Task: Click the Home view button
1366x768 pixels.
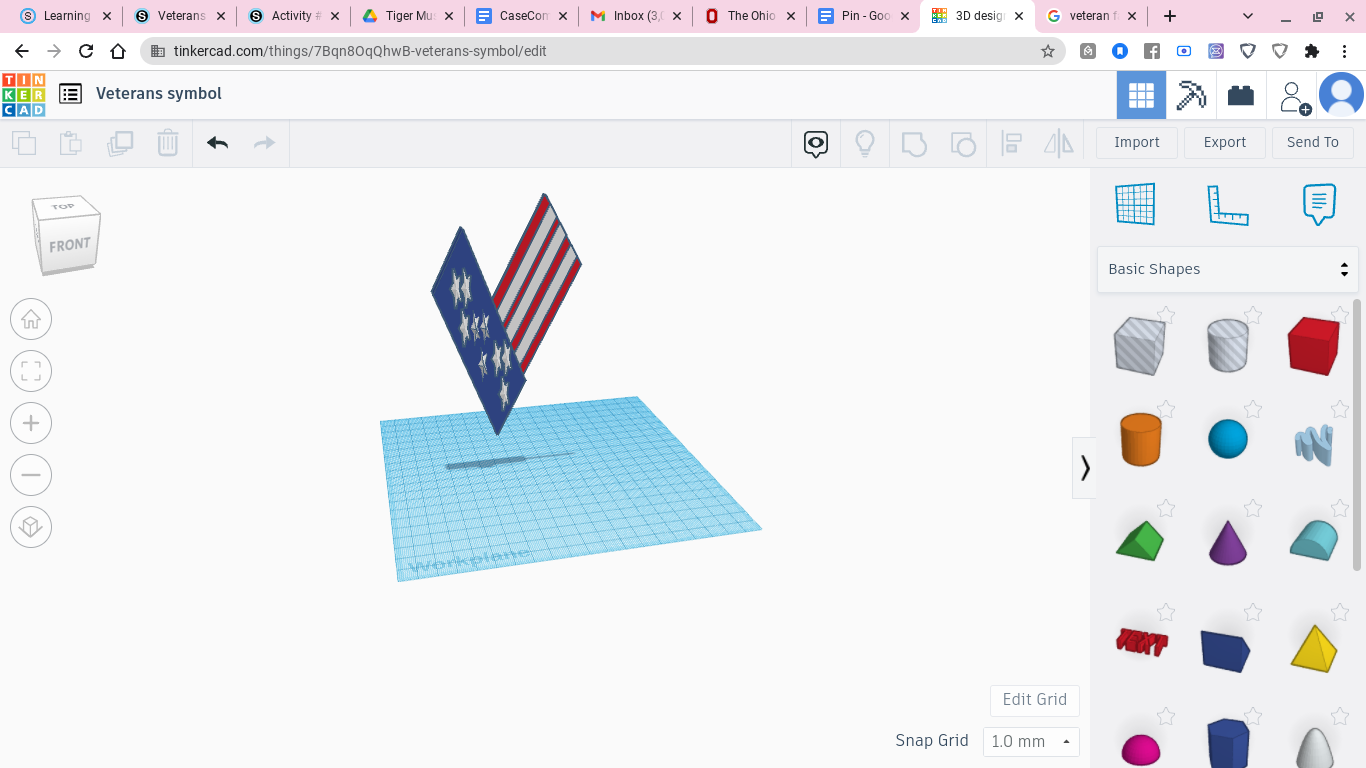Action: (x=31, y=319)
